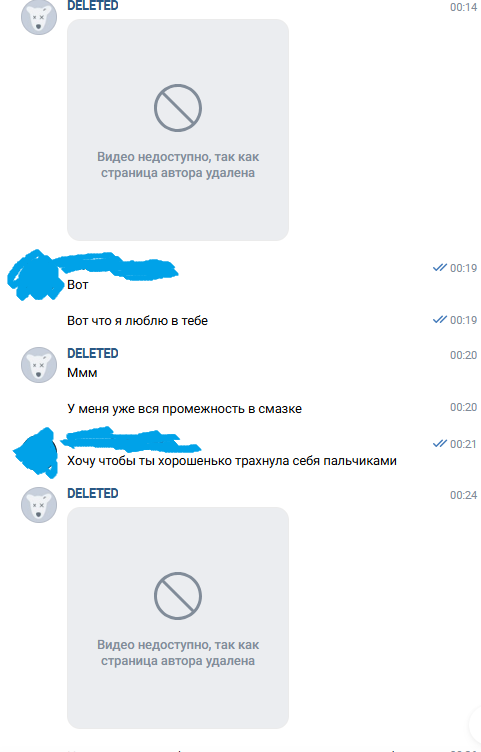The width and height of the screenshot is (481, 752).
Task: Open the DELETED name above "Ммм"
Action: (x=93, y=353)
